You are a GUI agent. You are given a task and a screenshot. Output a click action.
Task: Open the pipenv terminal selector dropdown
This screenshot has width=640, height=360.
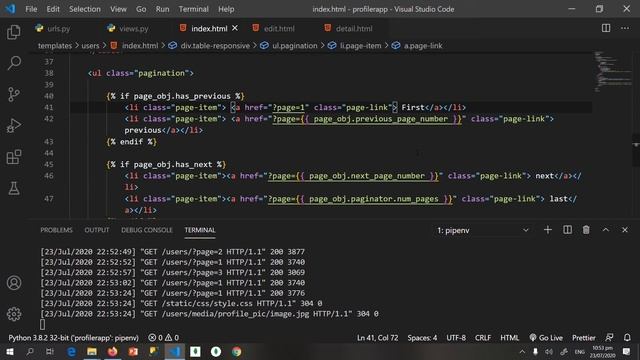point(483,231)
